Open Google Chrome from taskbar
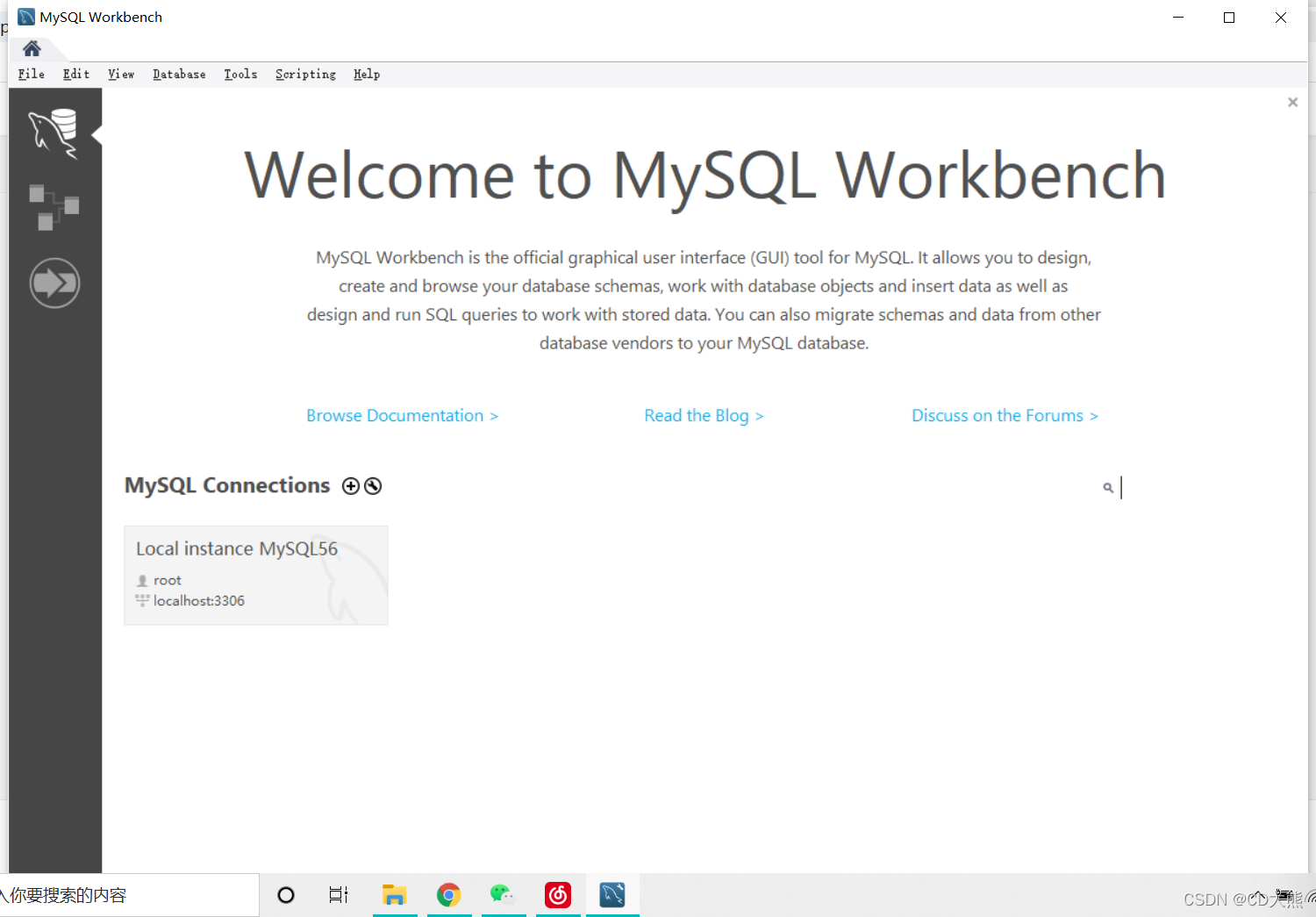Image resolution: width=1316 pixels, height=917 pixels. [x=449, y=895]
